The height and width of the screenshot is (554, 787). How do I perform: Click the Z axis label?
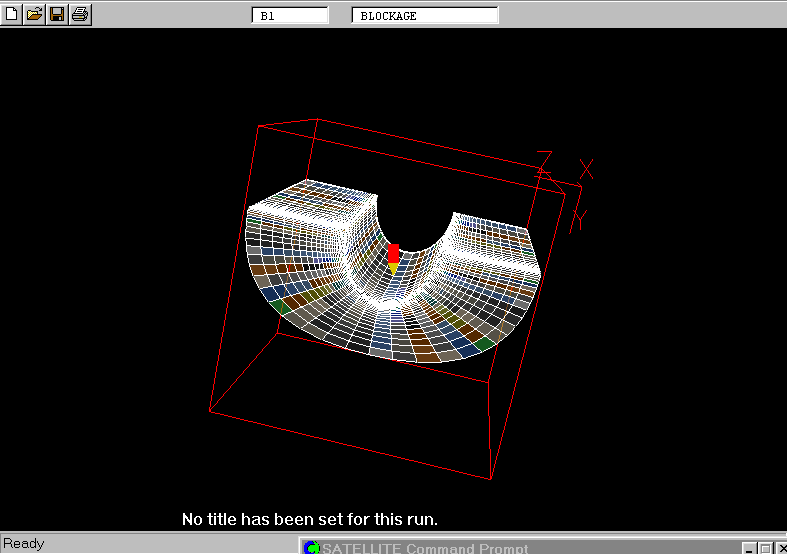(x=545, y=162)
